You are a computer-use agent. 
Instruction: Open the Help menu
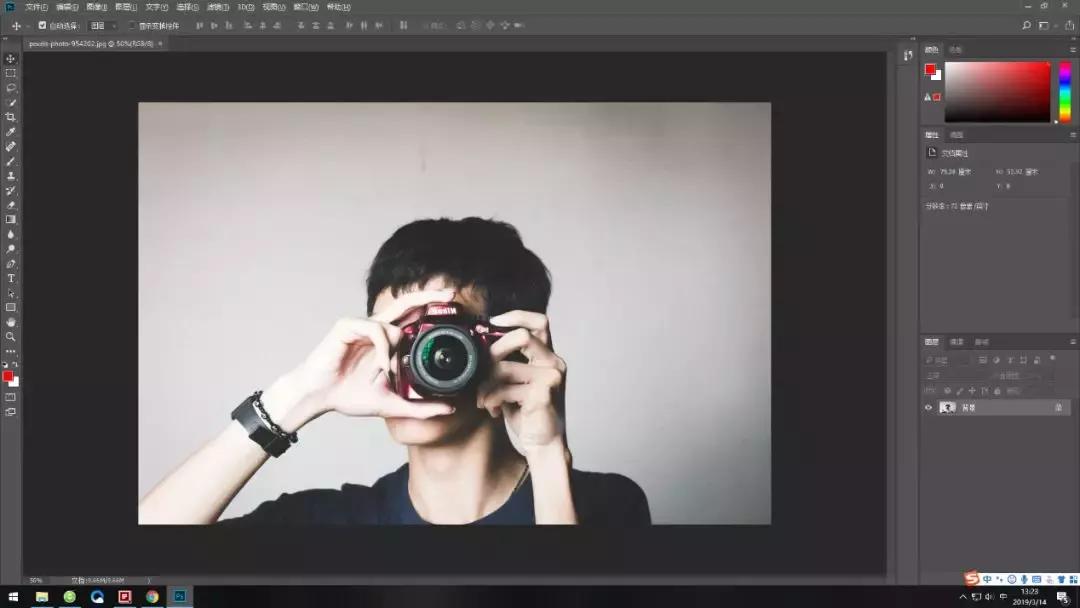click(x=338, y=7)
